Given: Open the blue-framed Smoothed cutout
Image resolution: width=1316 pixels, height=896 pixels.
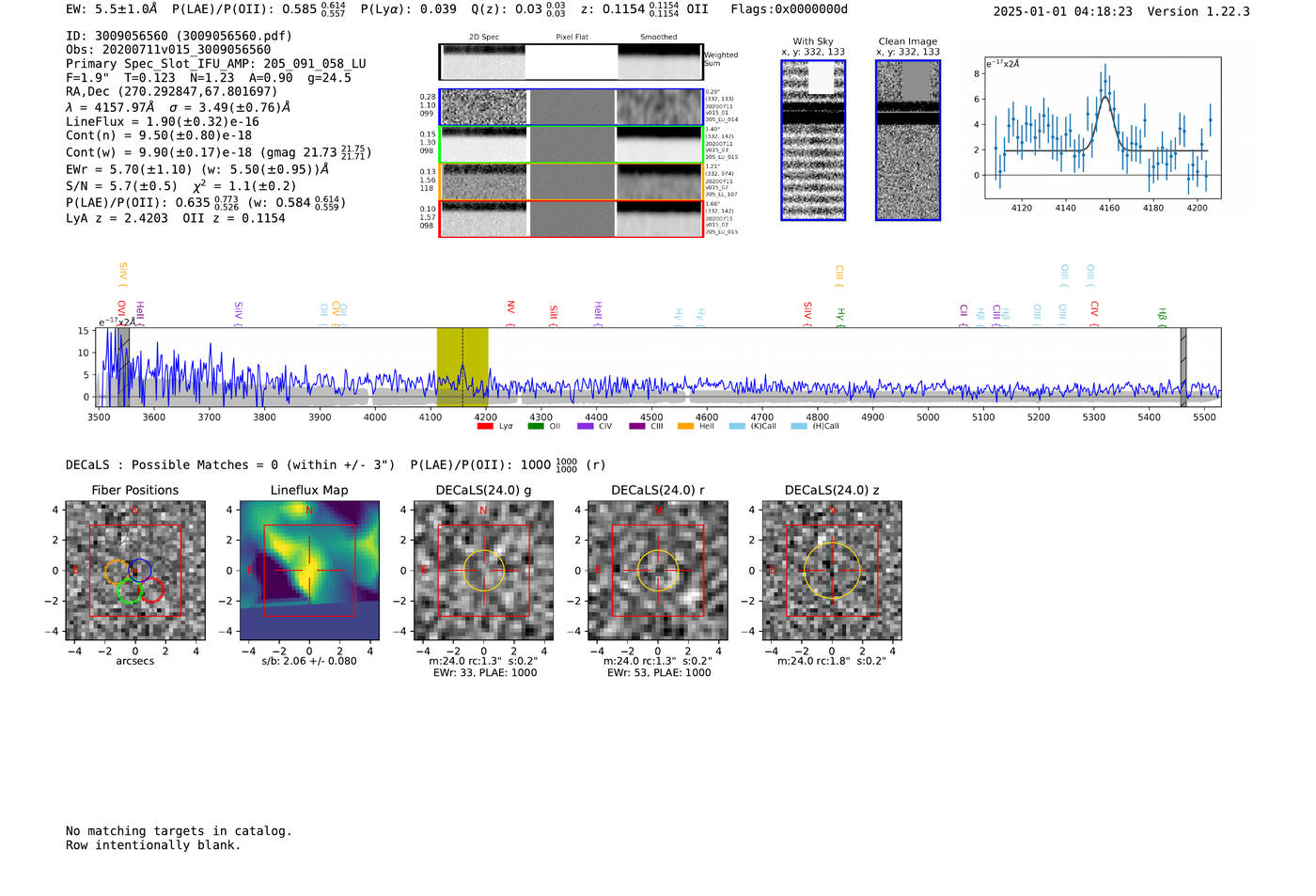Looking at the screenshot, I should click(659, 107).
